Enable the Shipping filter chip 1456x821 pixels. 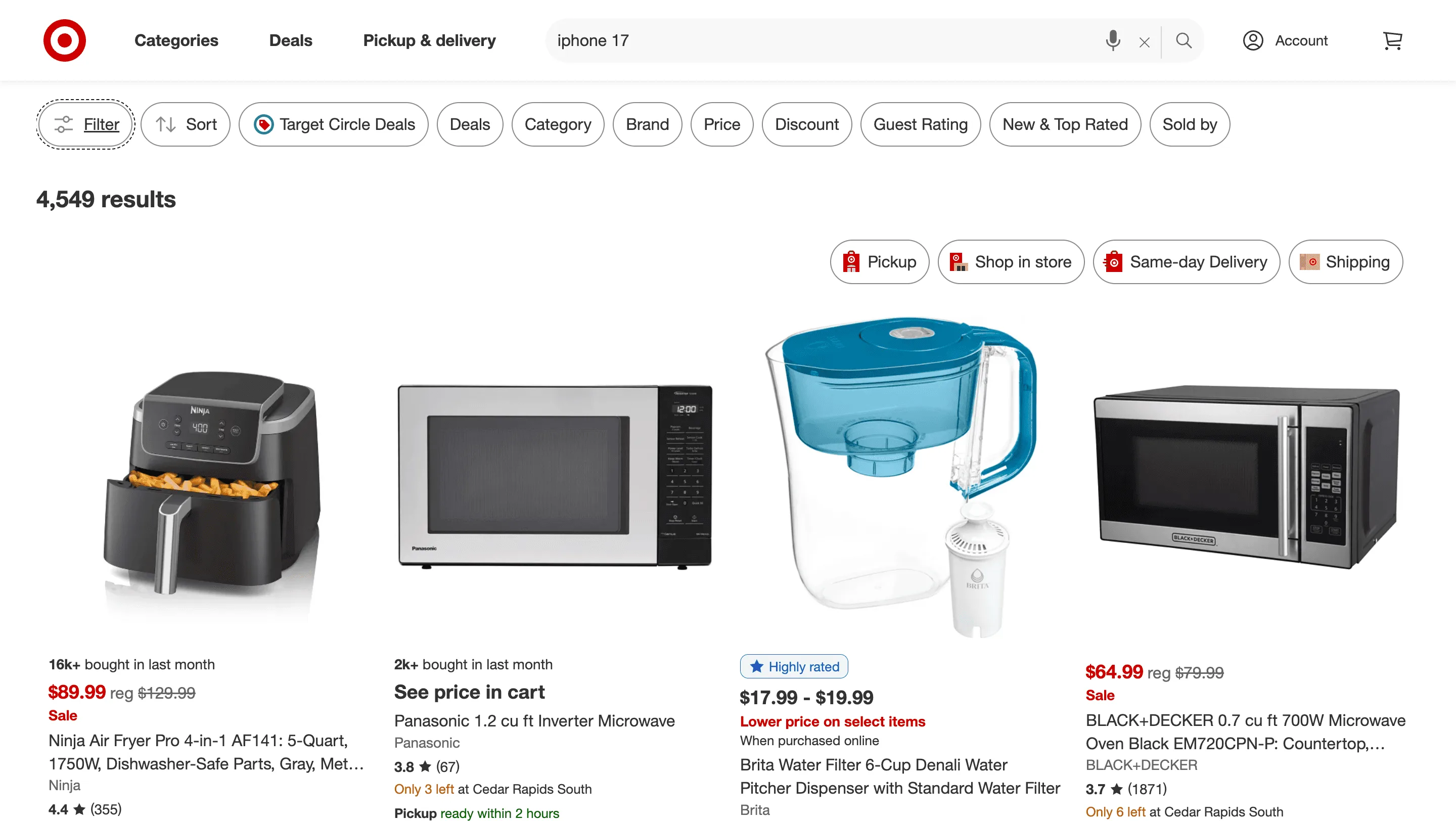[1345, 261]
